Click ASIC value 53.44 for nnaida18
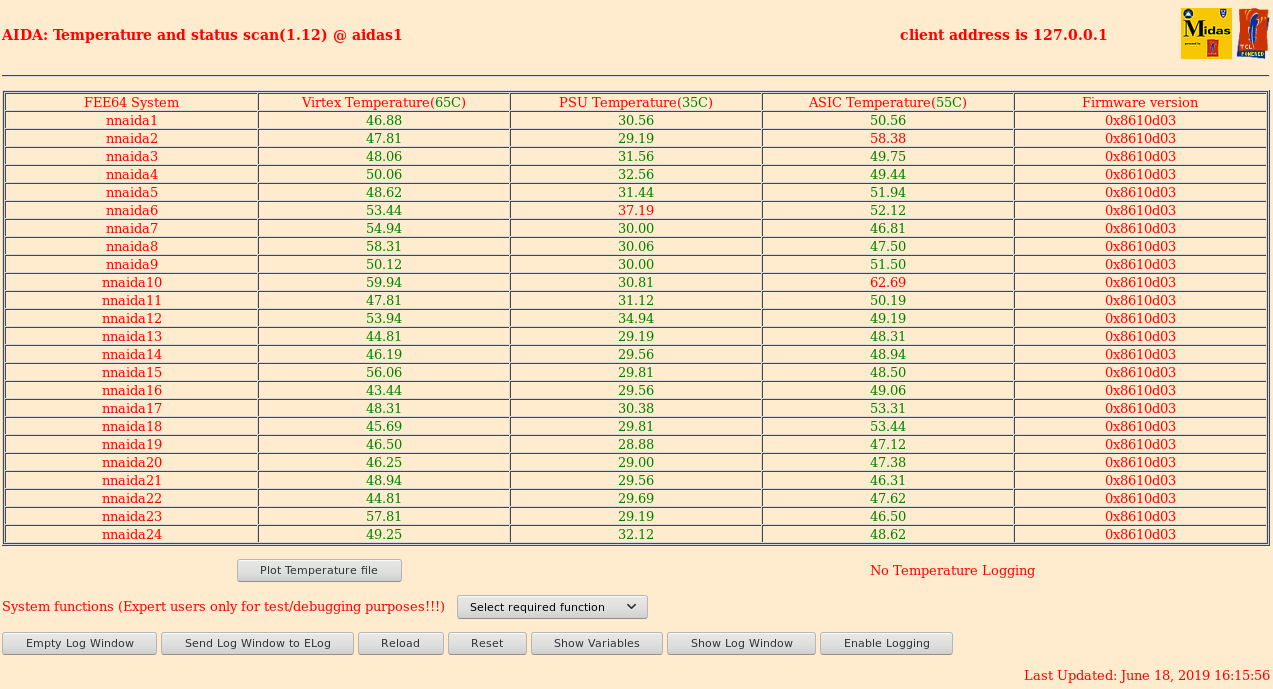This screenshot has height=689, width=1273. pos(888,426)
